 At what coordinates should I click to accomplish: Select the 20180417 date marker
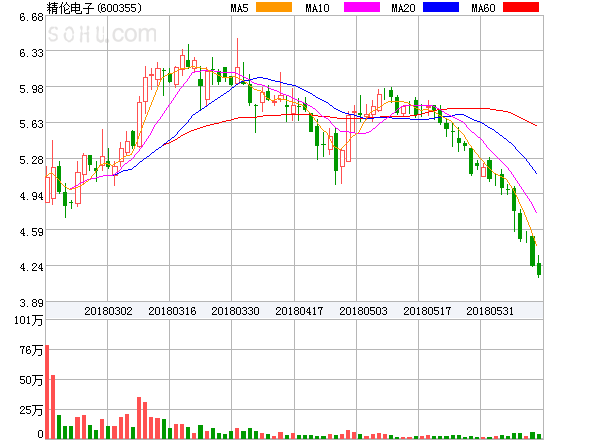[x=299, y=311]
